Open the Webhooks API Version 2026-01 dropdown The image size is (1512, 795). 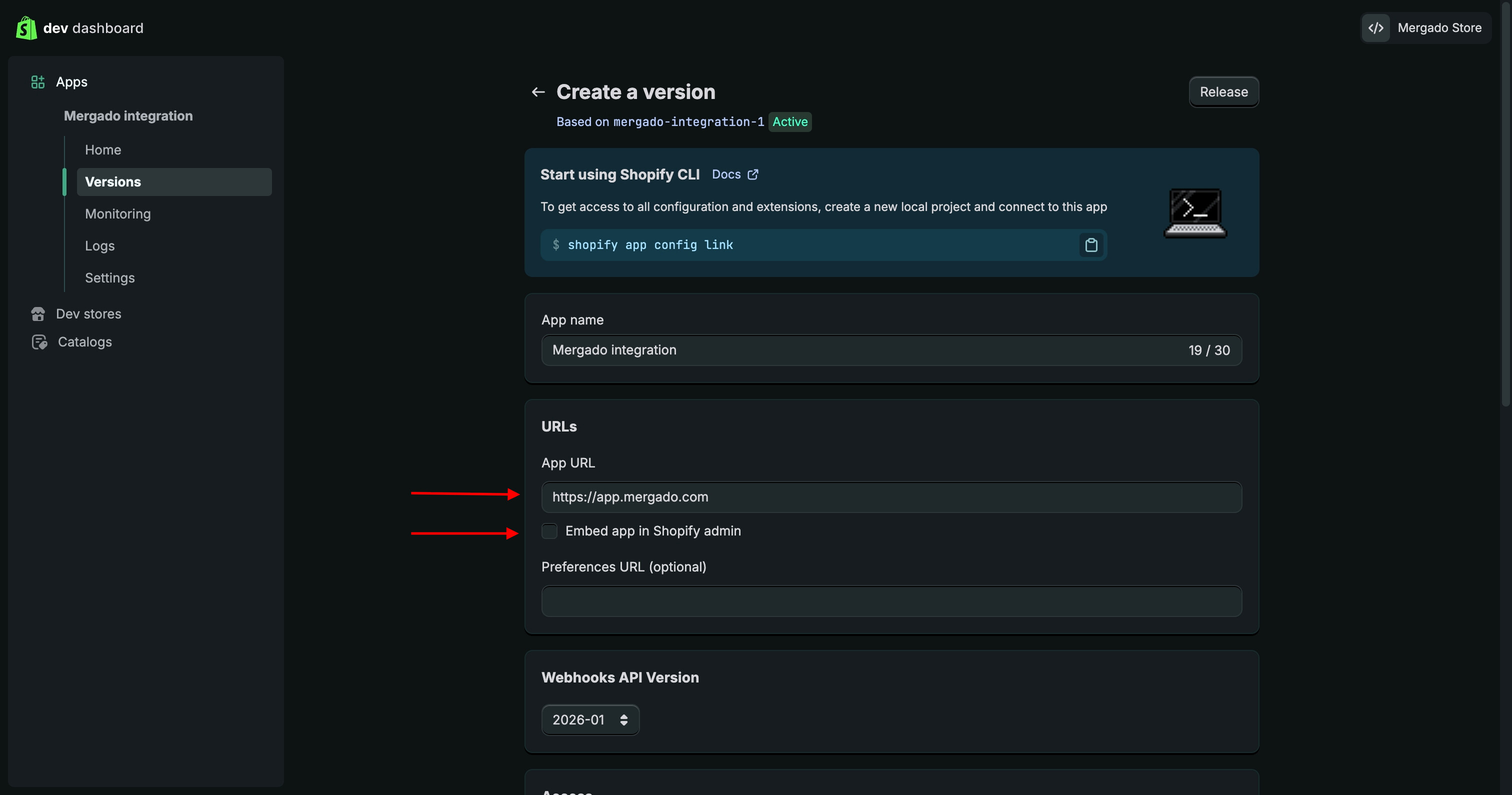pyautogui.click(x=590, y=719)
